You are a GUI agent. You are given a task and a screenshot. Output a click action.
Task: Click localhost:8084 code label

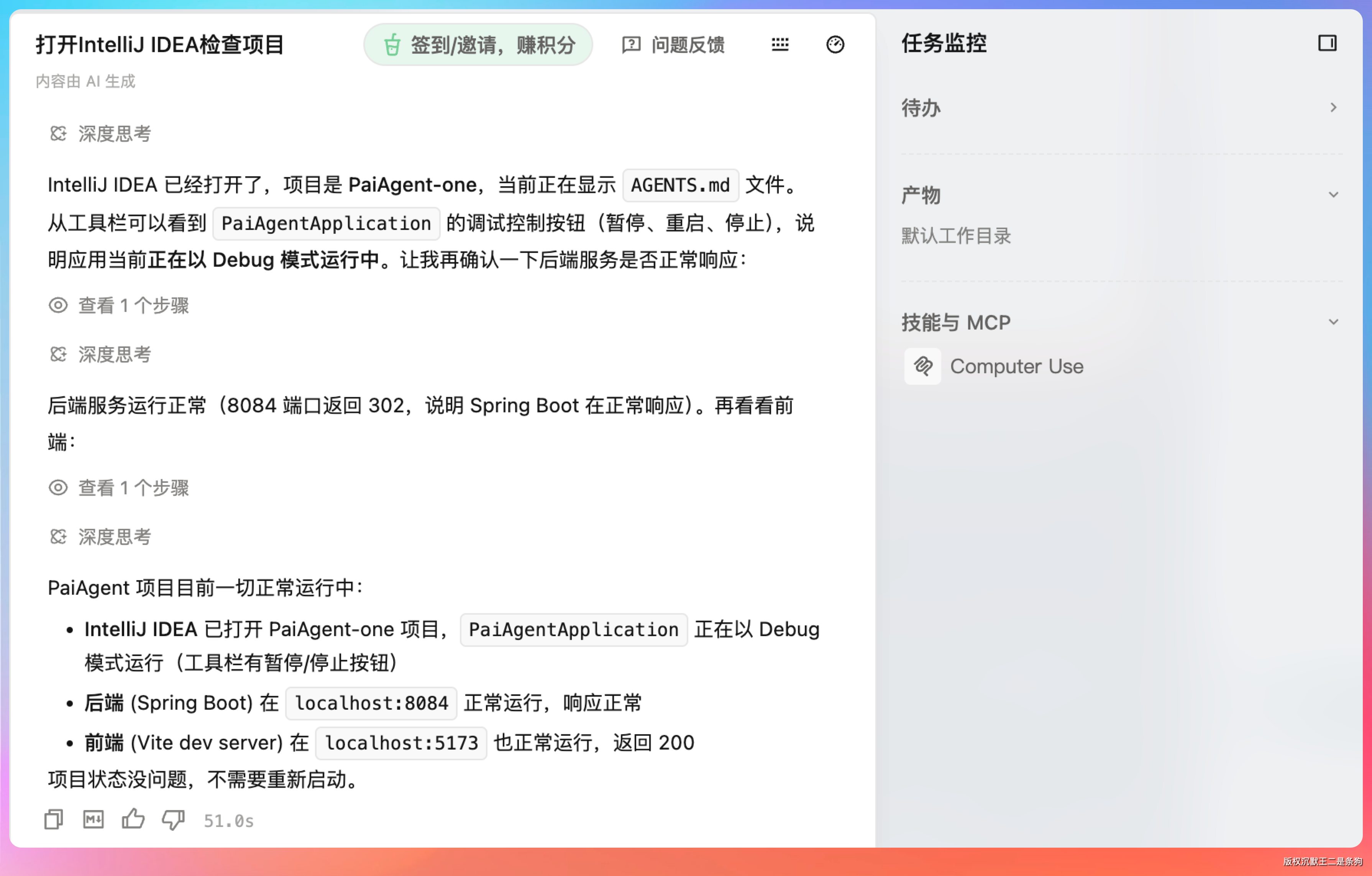[x=371, y=703]
